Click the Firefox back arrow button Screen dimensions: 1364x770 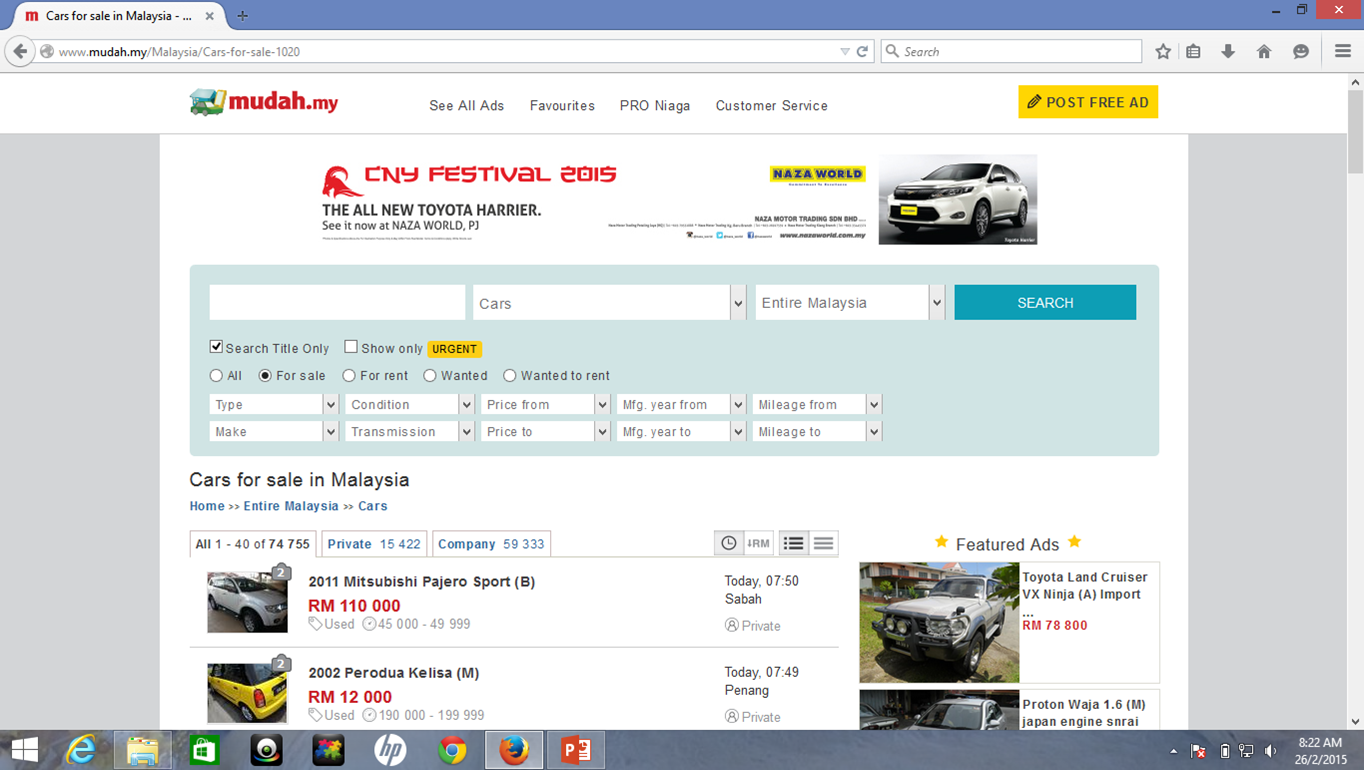(x=20, y=51)
